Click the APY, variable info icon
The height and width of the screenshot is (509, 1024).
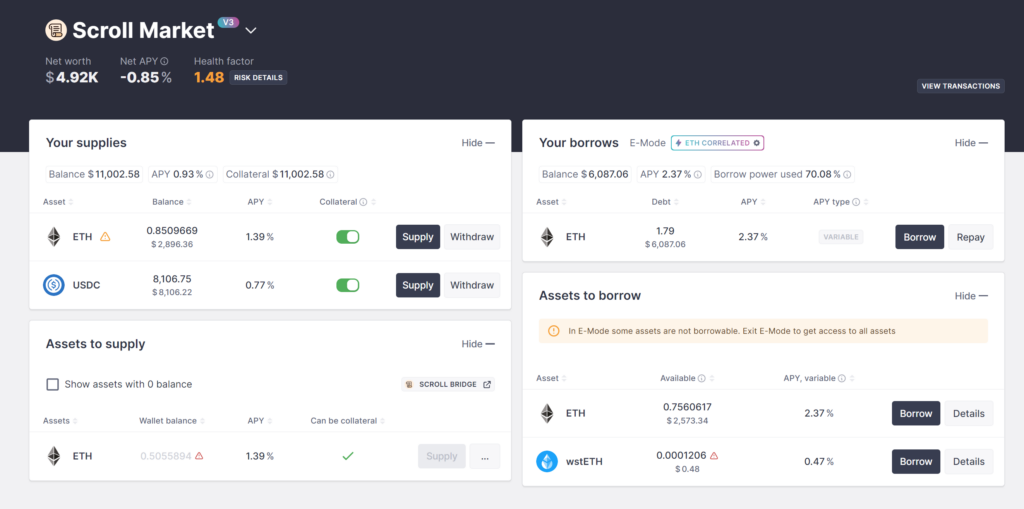tap(842, 378)
